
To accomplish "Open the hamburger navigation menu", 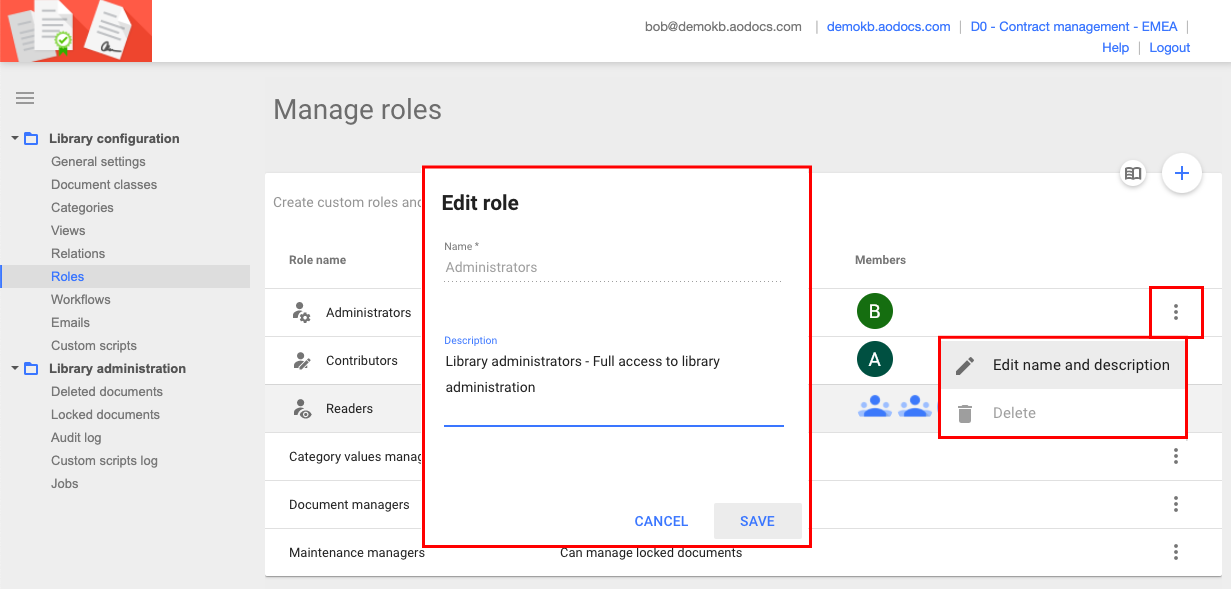I will click(25, 98).
